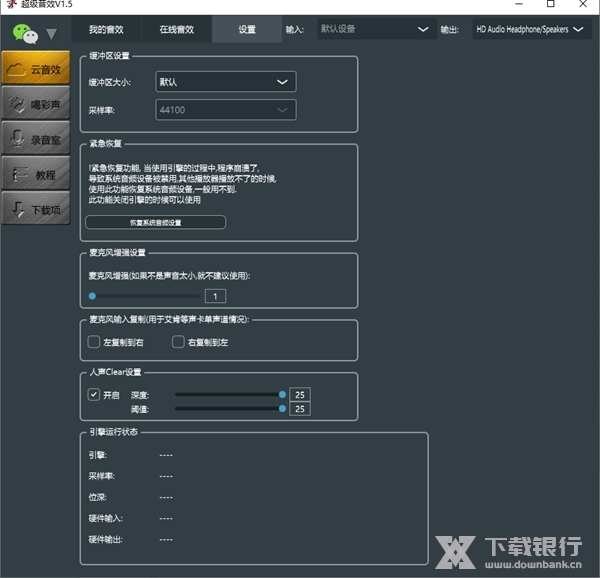
Task: Click the 引擎运行状态 group title
Action: (113, 432)
